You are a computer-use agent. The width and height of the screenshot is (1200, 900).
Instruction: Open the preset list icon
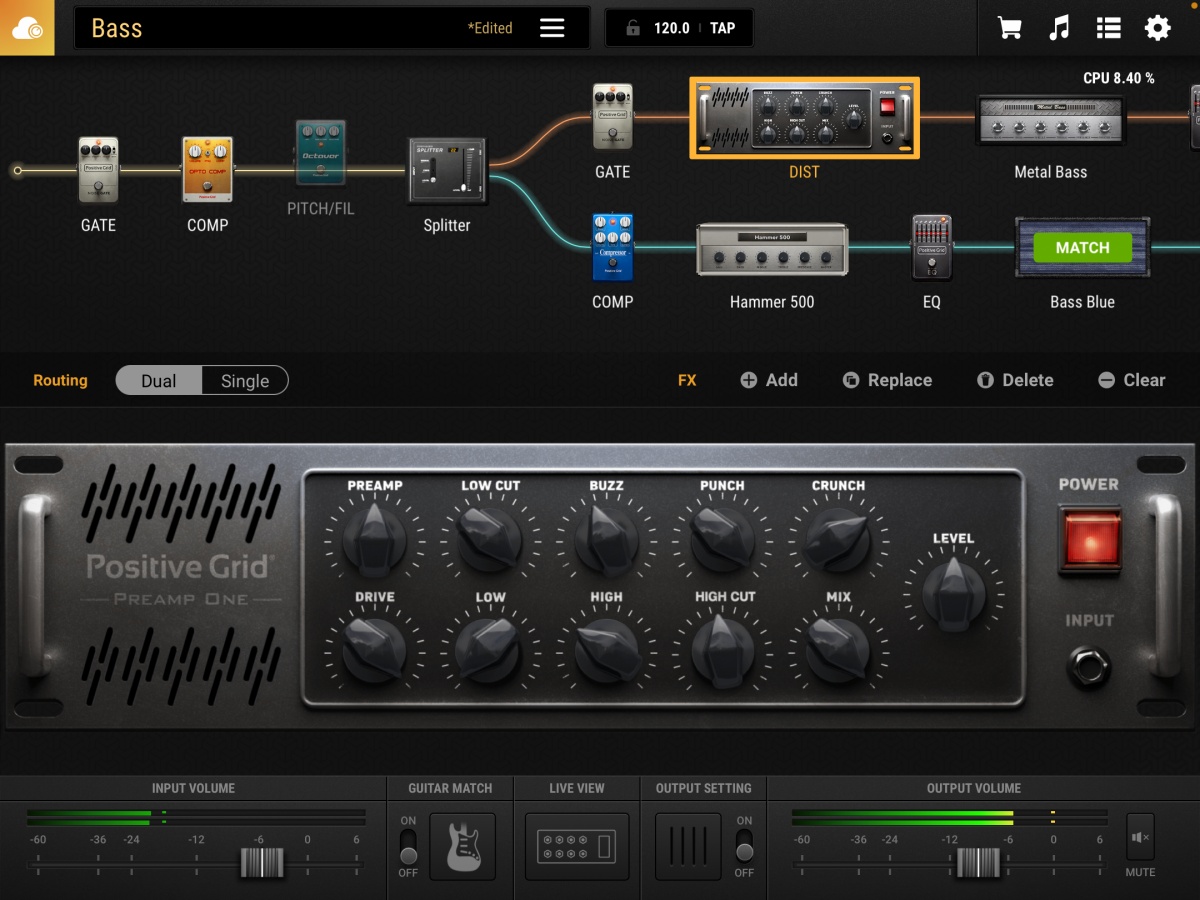[1108, 28]
